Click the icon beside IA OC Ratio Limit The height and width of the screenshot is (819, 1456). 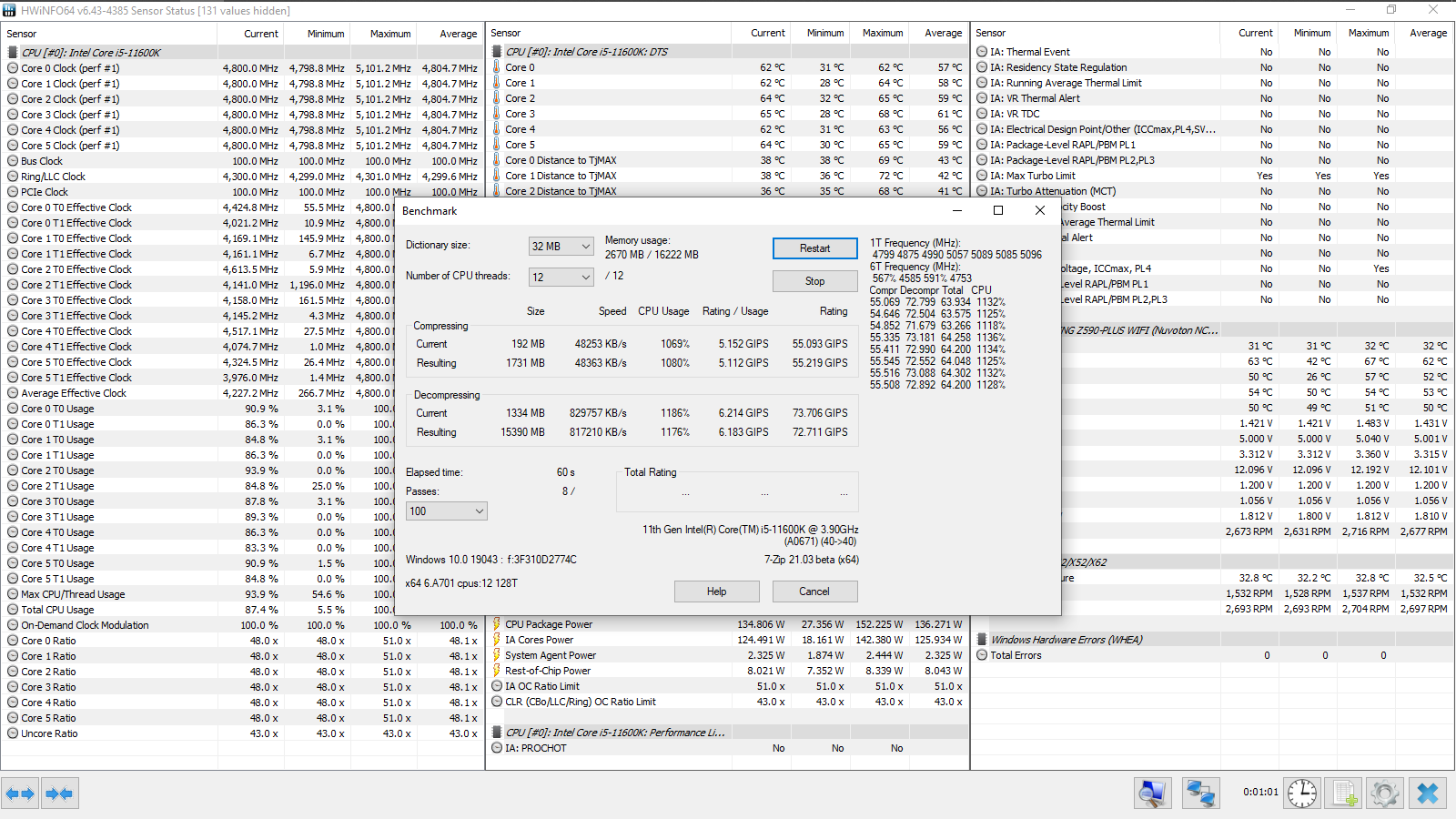(497, 686)
